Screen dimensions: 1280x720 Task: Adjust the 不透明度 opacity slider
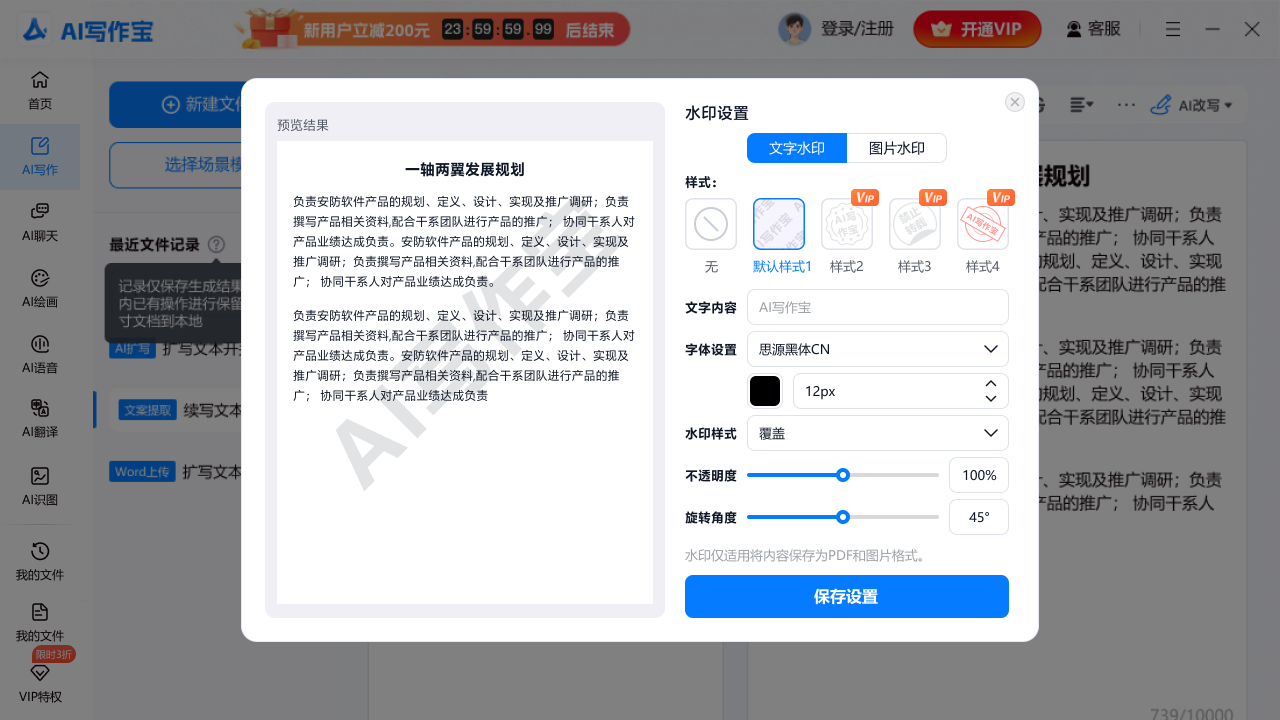843,475
